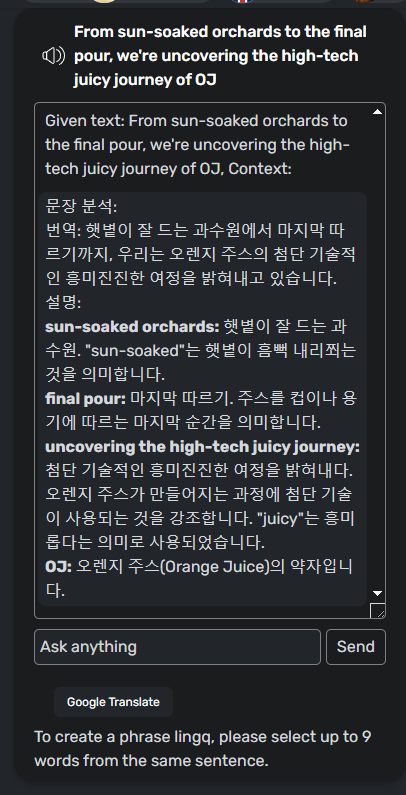Click the bold term 'sun-soaked orchards:'
The width and height of the screenshot is (406, 795).
pos(132,327)
